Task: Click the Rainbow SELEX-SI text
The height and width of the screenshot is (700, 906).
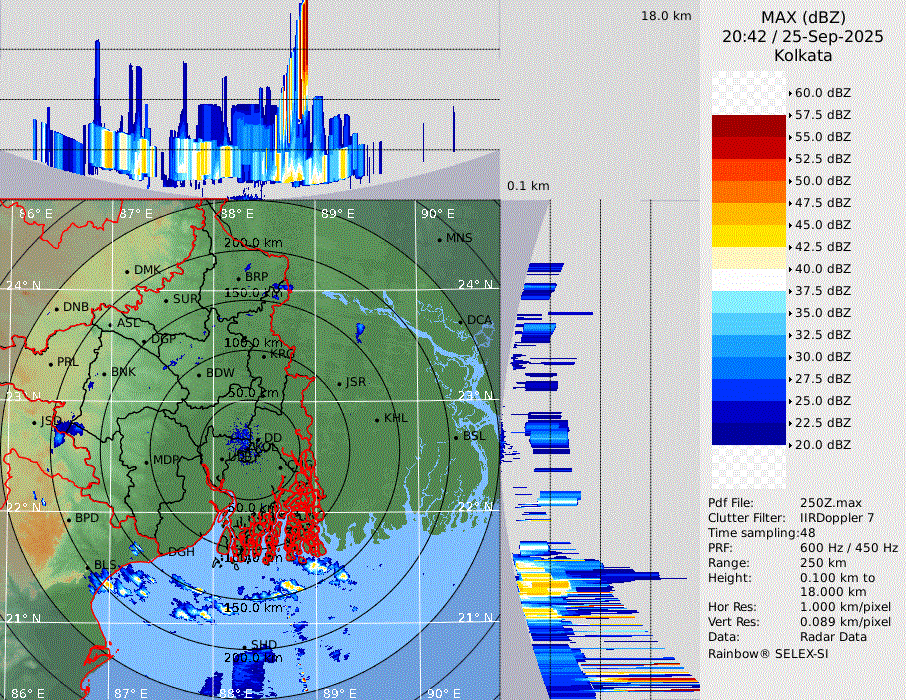Action: coord(768,653)
